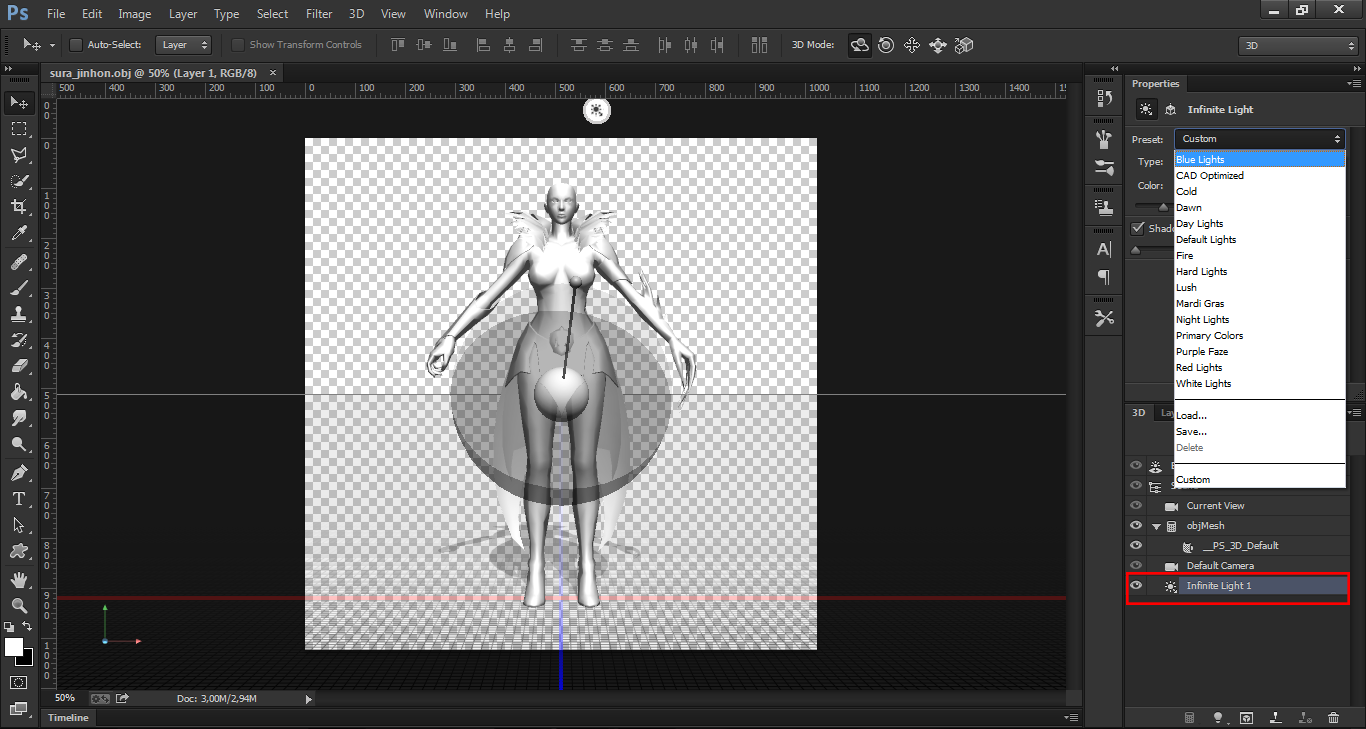Select the Pen tool
Screen dimensions: 1366x729
pos(19,472)
